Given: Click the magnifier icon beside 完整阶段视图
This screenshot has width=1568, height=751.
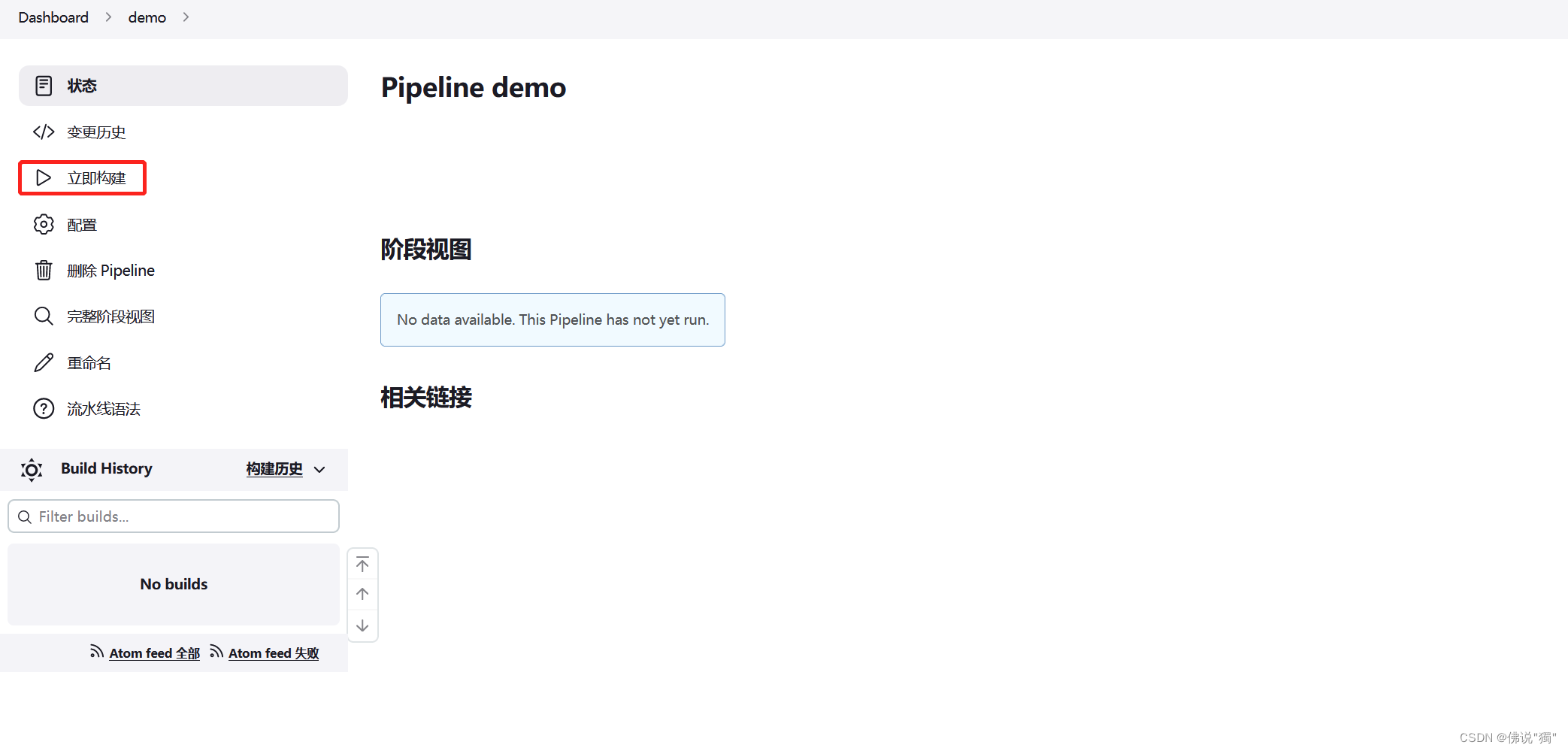Looking at the screenshot, I should click(44, 316).
